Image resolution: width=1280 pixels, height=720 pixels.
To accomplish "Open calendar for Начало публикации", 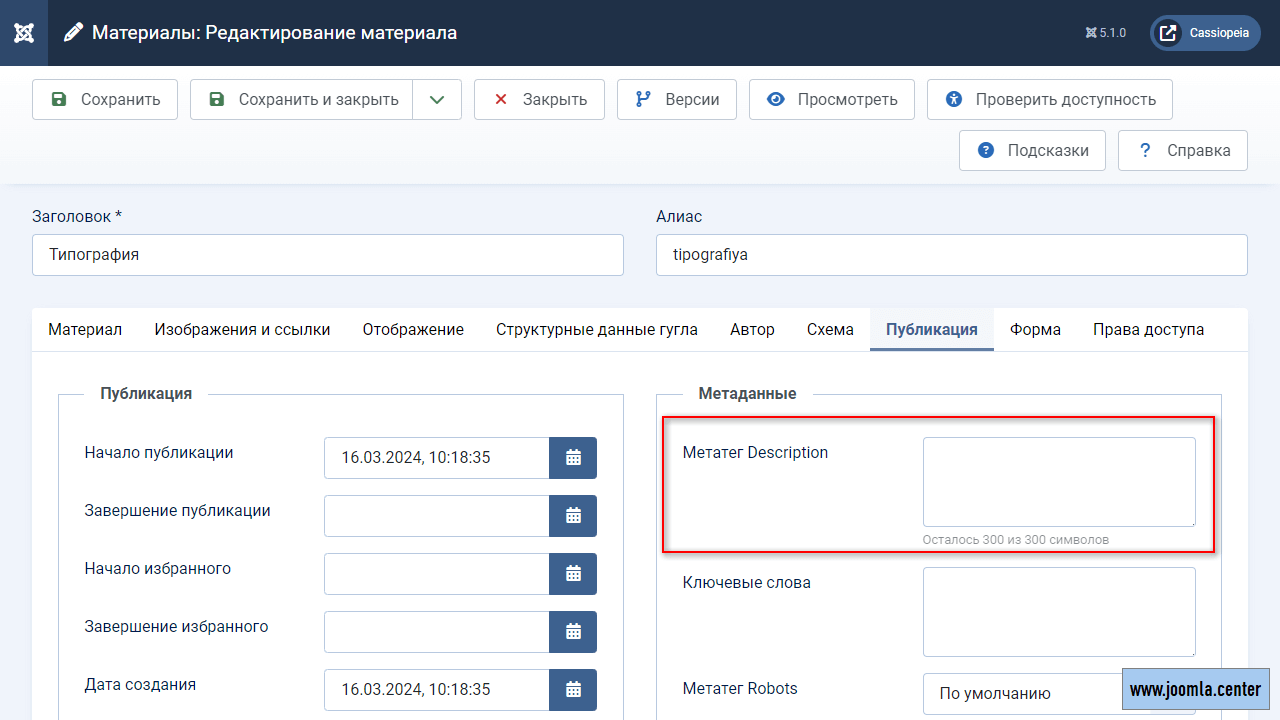I will 573,458.
